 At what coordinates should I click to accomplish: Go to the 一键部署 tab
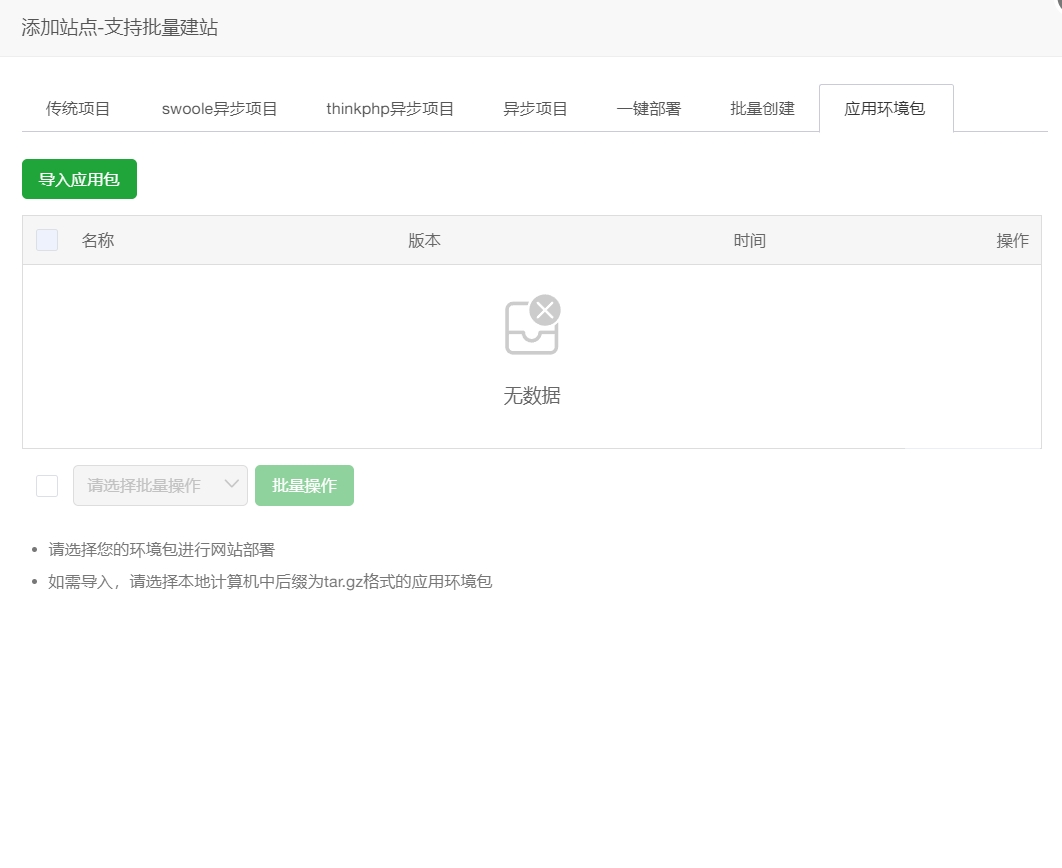pos(645,108)
